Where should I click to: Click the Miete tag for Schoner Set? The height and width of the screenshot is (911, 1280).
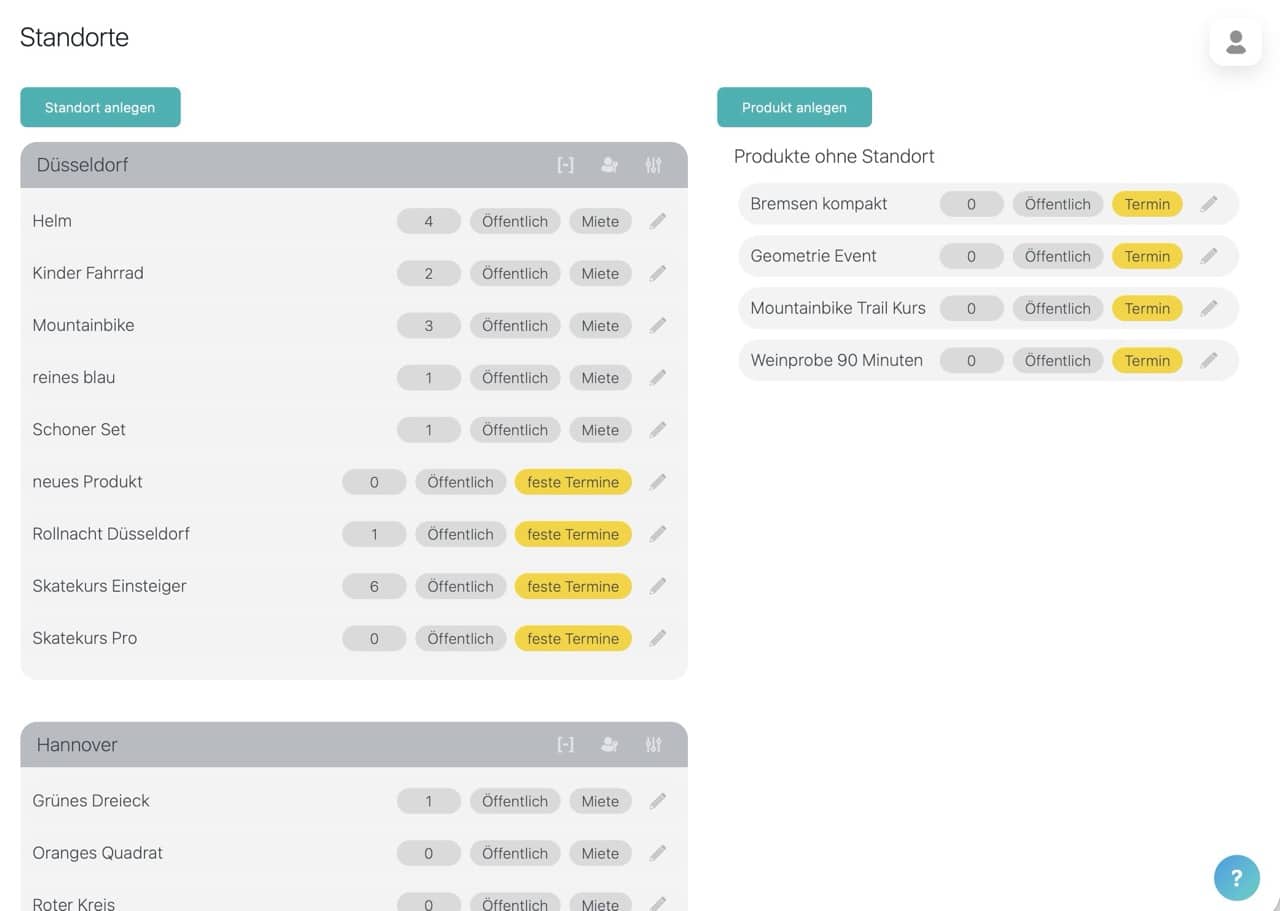click(600, 430)
